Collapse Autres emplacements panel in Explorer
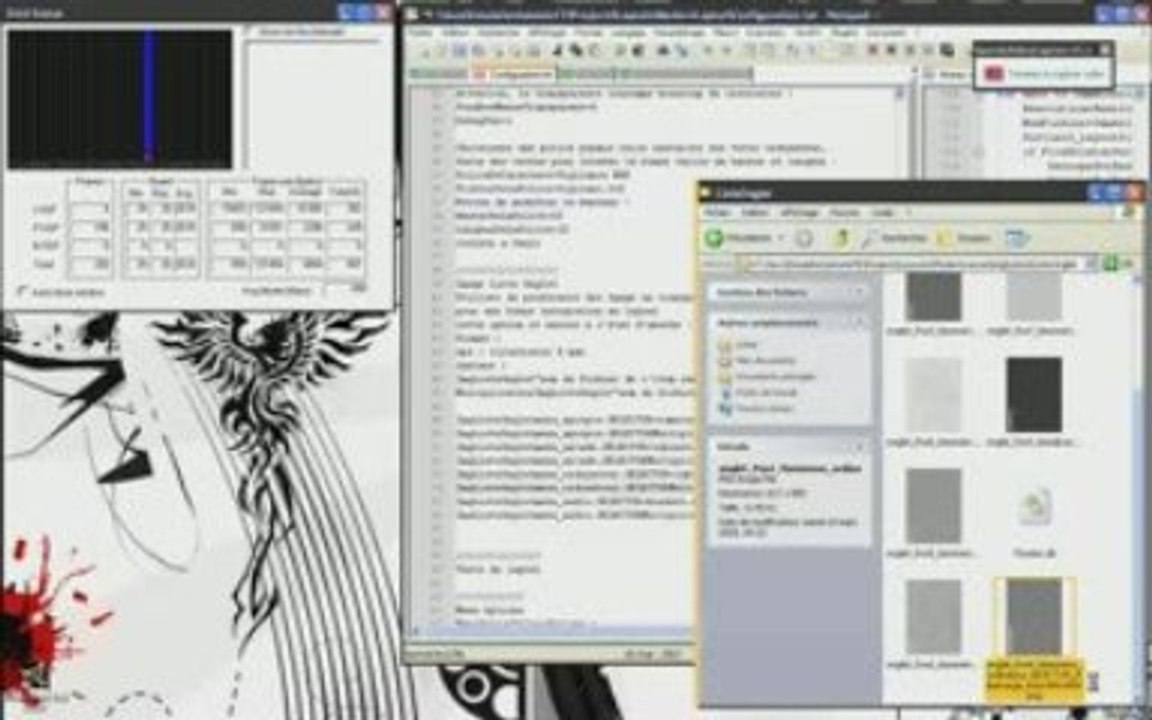 [x=858, y=323]
